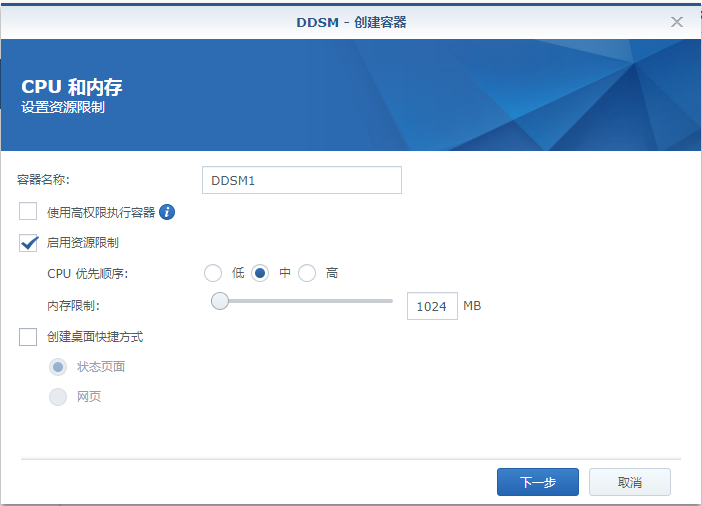Pick the 网页 shortcut radio option
Image resolution: width=702 pixels, height=506 pixels.
pos(58,397)
